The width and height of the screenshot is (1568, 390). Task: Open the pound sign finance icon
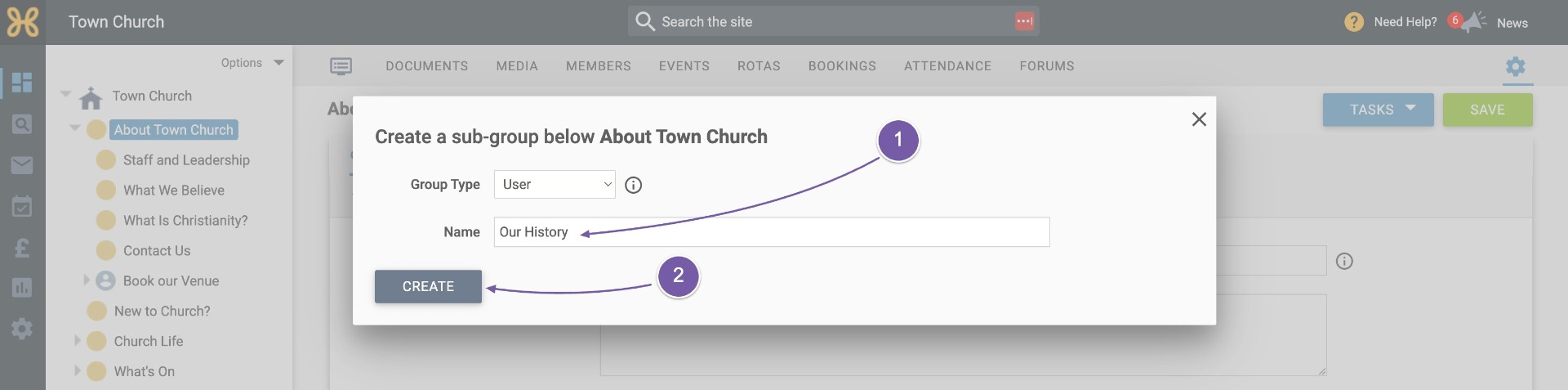click(x=22, y=247)
